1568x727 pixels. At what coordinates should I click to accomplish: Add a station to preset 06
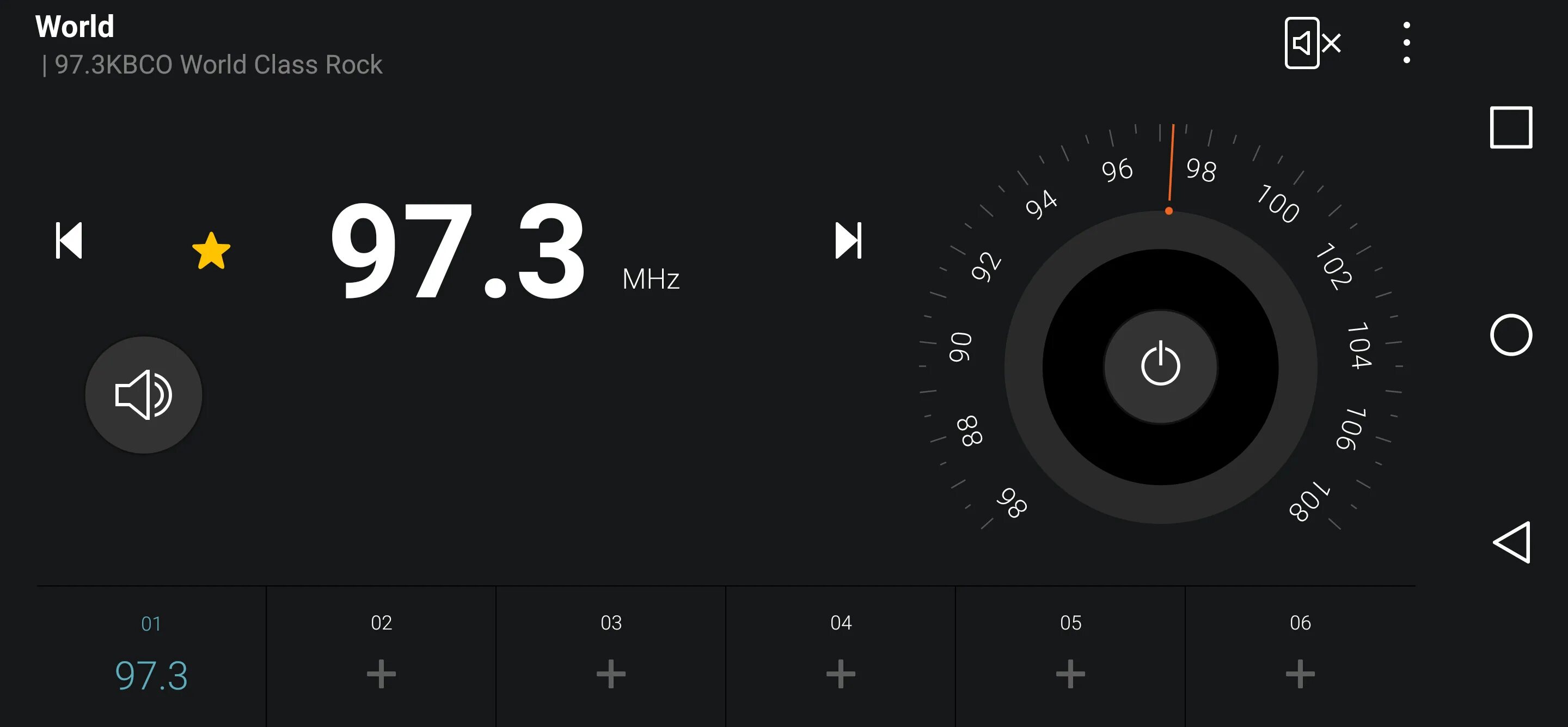coord(1300,656)
